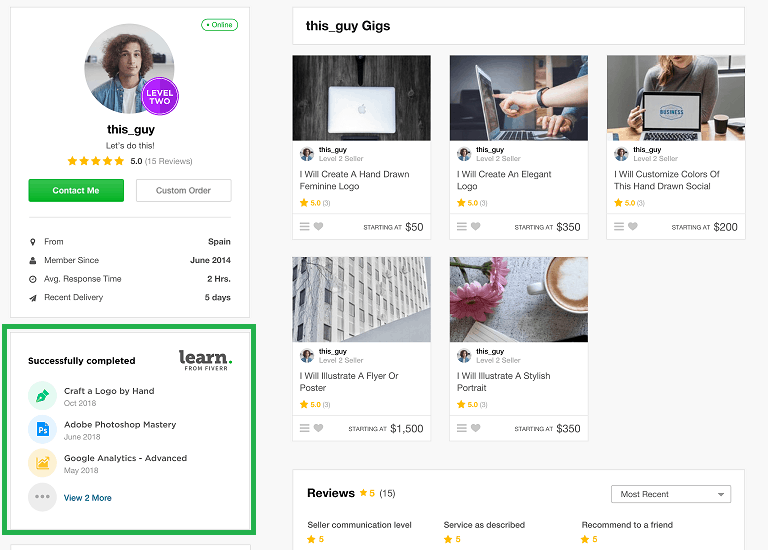Viewport: 768px width, 550px height.
Task: Click the $1,500 starting price
Action: click(x=407, y=429)
